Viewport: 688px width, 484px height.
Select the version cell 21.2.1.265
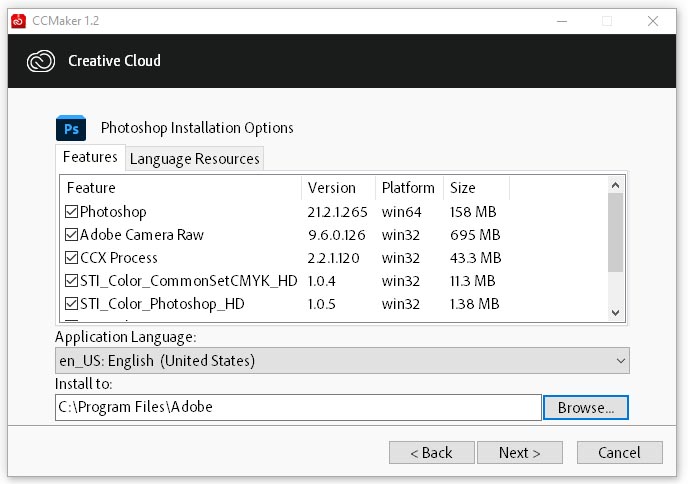point(337,212)
